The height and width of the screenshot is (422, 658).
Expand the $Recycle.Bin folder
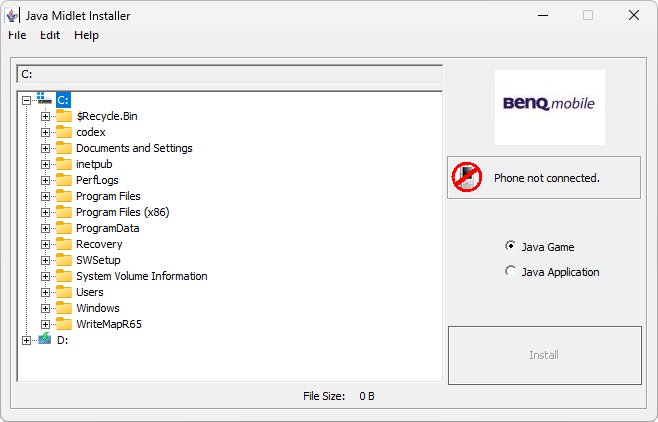[x=45, y=116]
